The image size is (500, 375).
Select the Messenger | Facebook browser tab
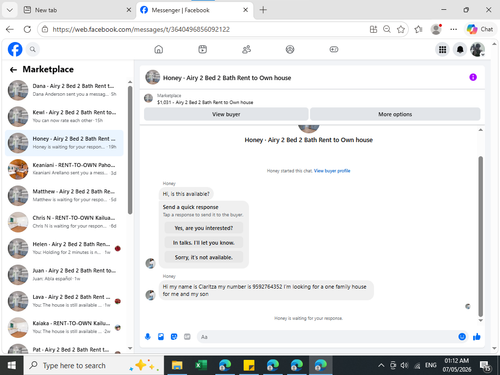[x=194, y=10]
